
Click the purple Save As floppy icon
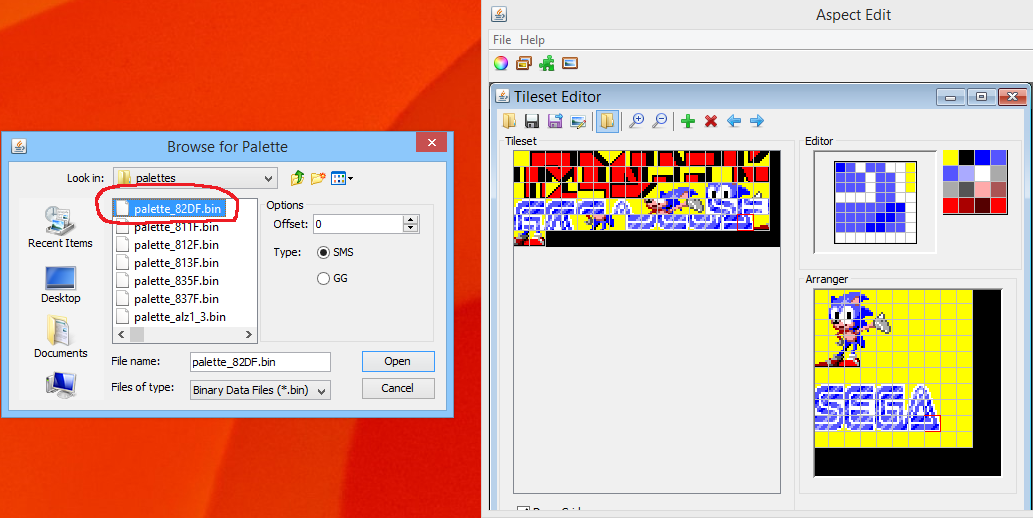555,121
